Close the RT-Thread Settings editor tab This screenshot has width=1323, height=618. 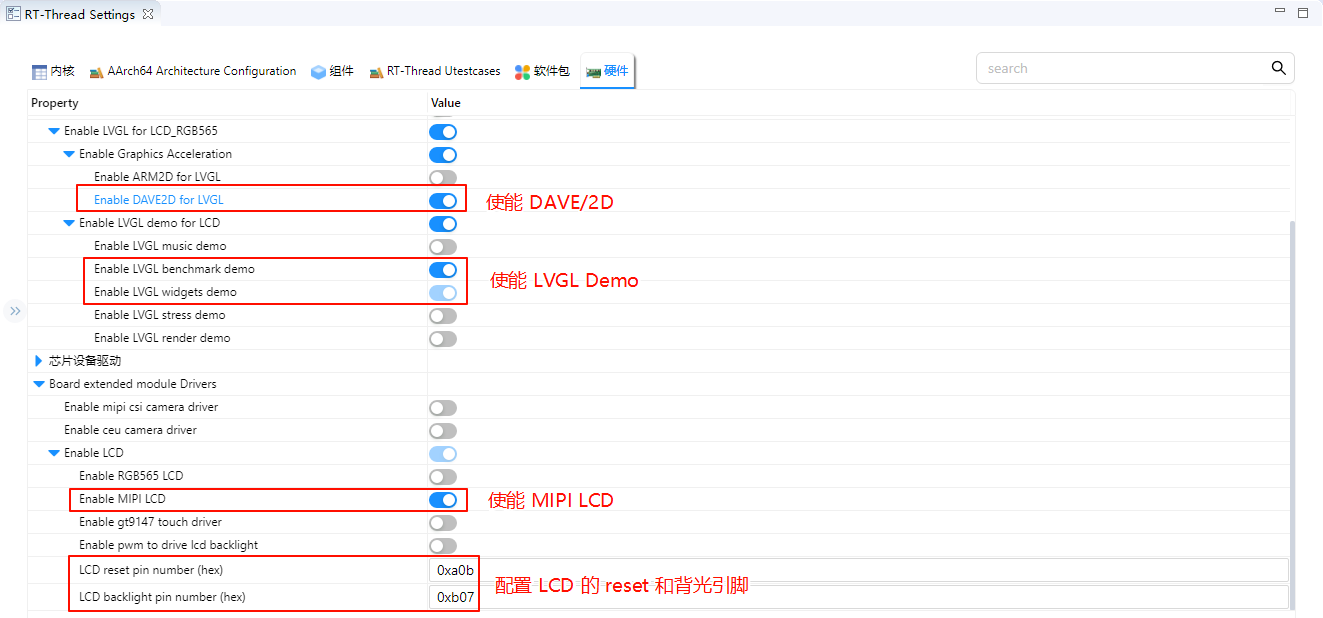147,15
